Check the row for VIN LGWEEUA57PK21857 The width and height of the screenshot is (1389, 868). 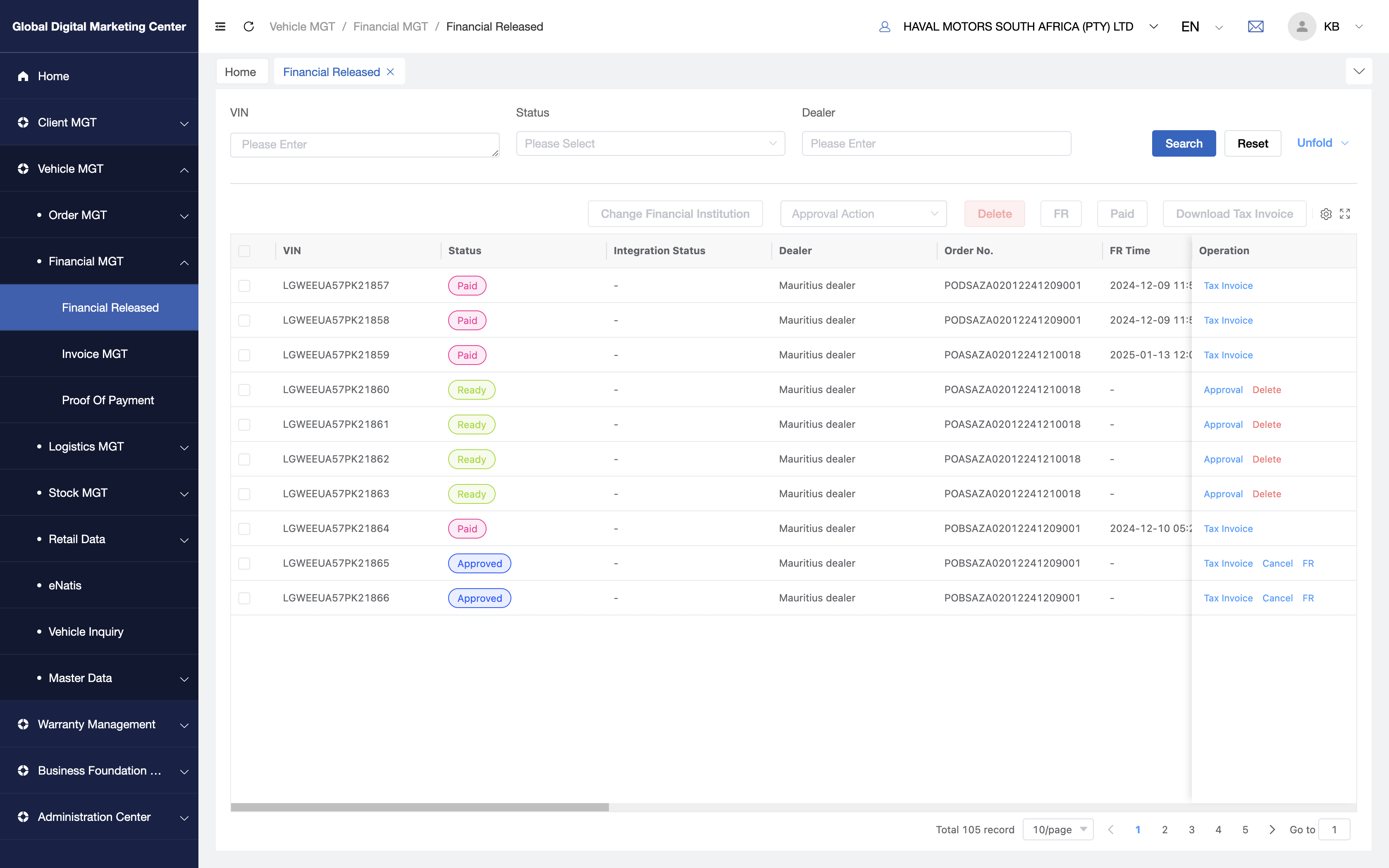[244, 286]
